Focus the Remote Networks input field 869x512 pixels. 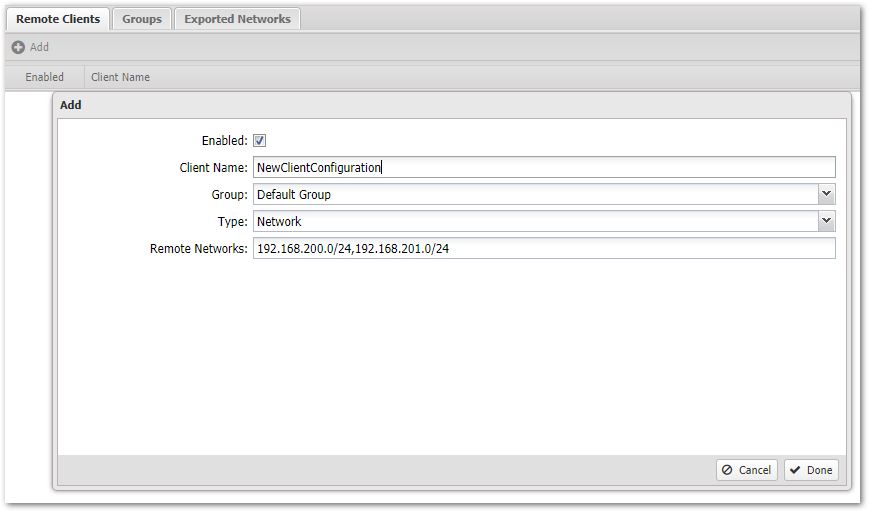point(544,248)
